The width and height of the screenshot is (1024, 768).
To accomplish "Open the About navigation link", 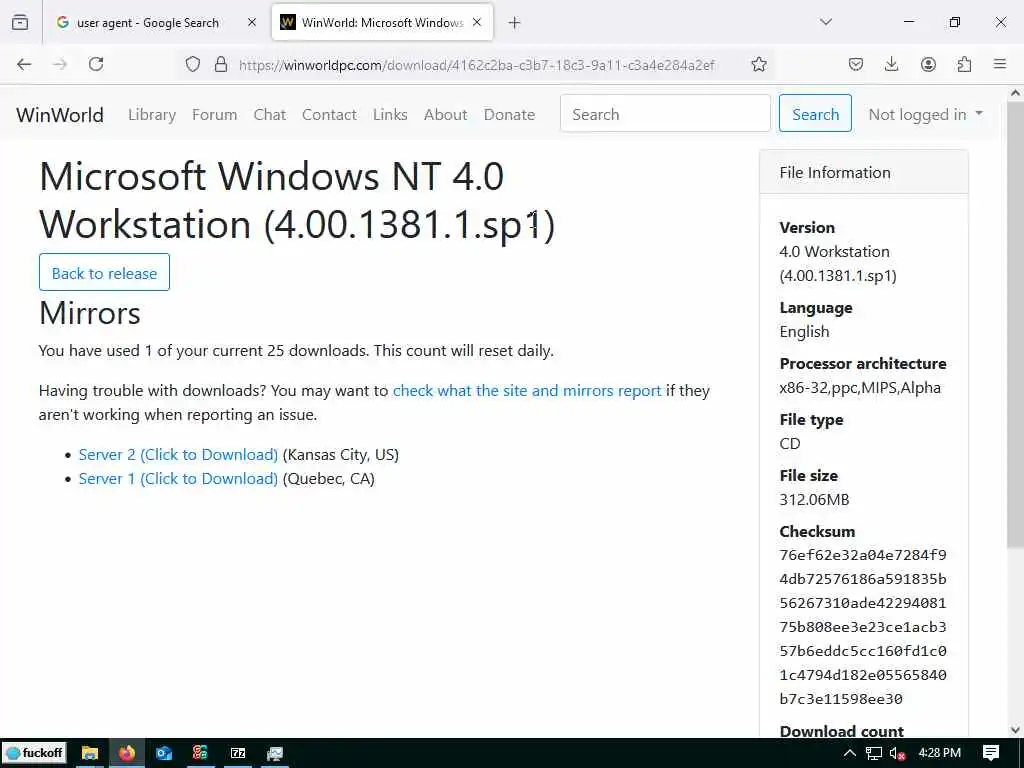I will click(x=445, y=115).
